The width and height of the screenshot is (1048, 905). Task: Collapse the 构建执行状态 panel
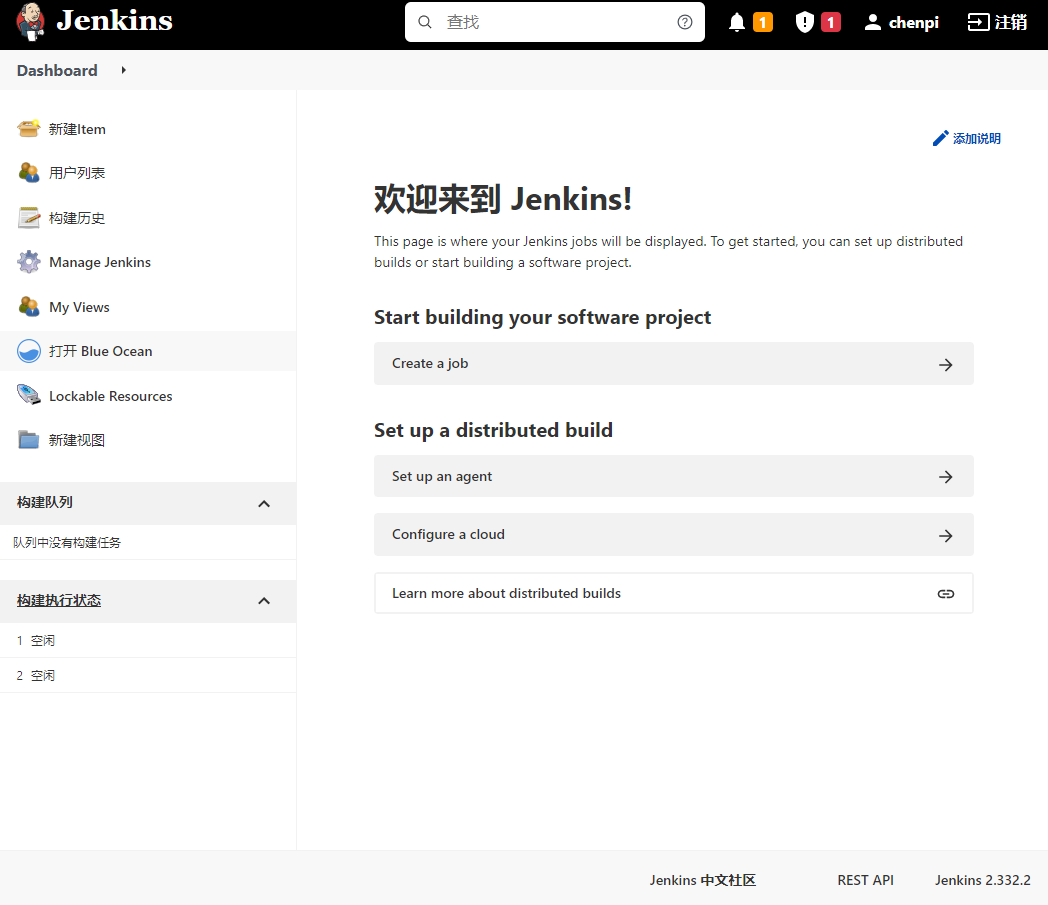pyautogui.click(x=263, y=600)
